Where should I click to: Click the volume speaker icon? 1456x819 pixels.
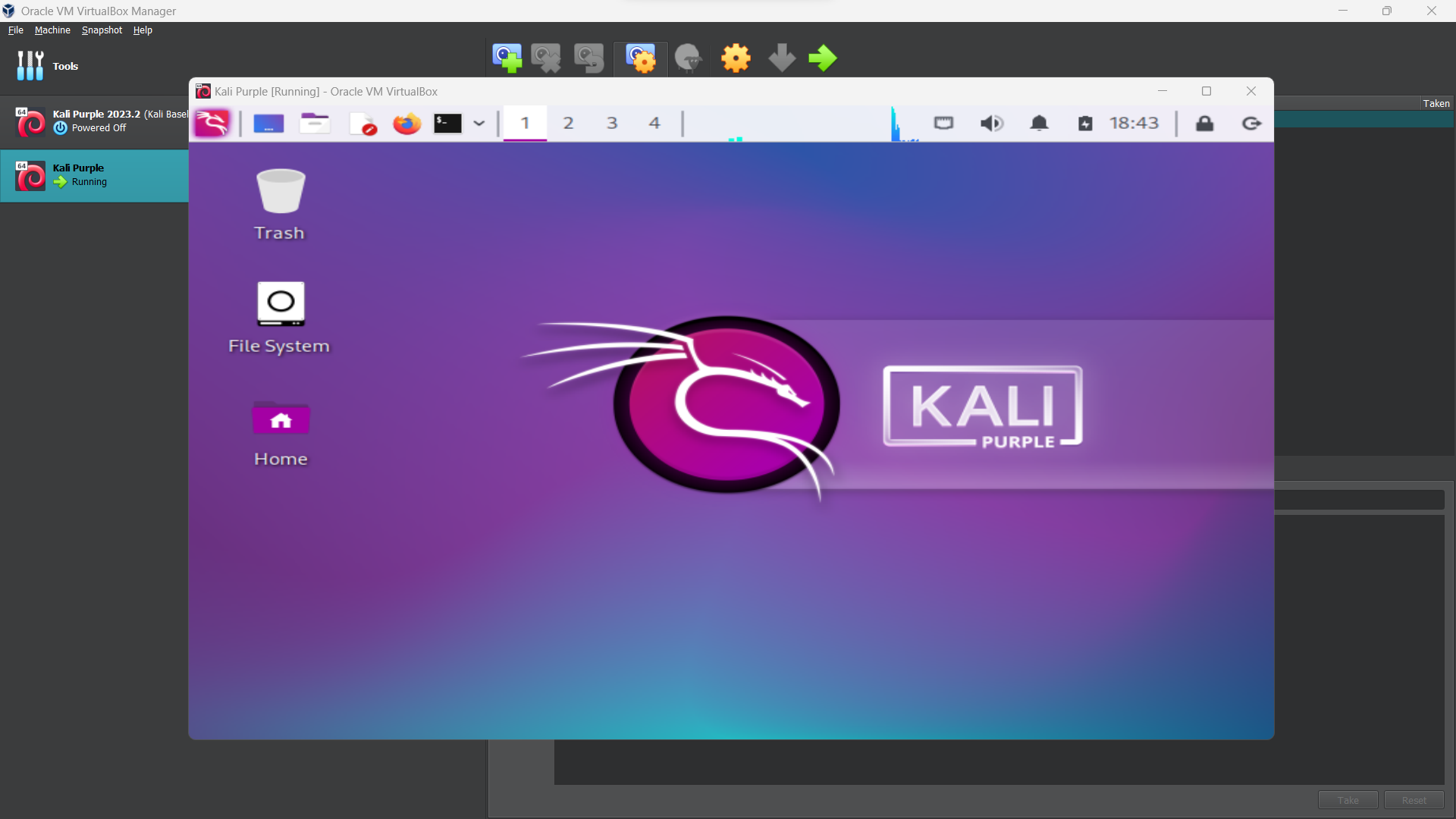pyautogui.click(x=991, y=124)
